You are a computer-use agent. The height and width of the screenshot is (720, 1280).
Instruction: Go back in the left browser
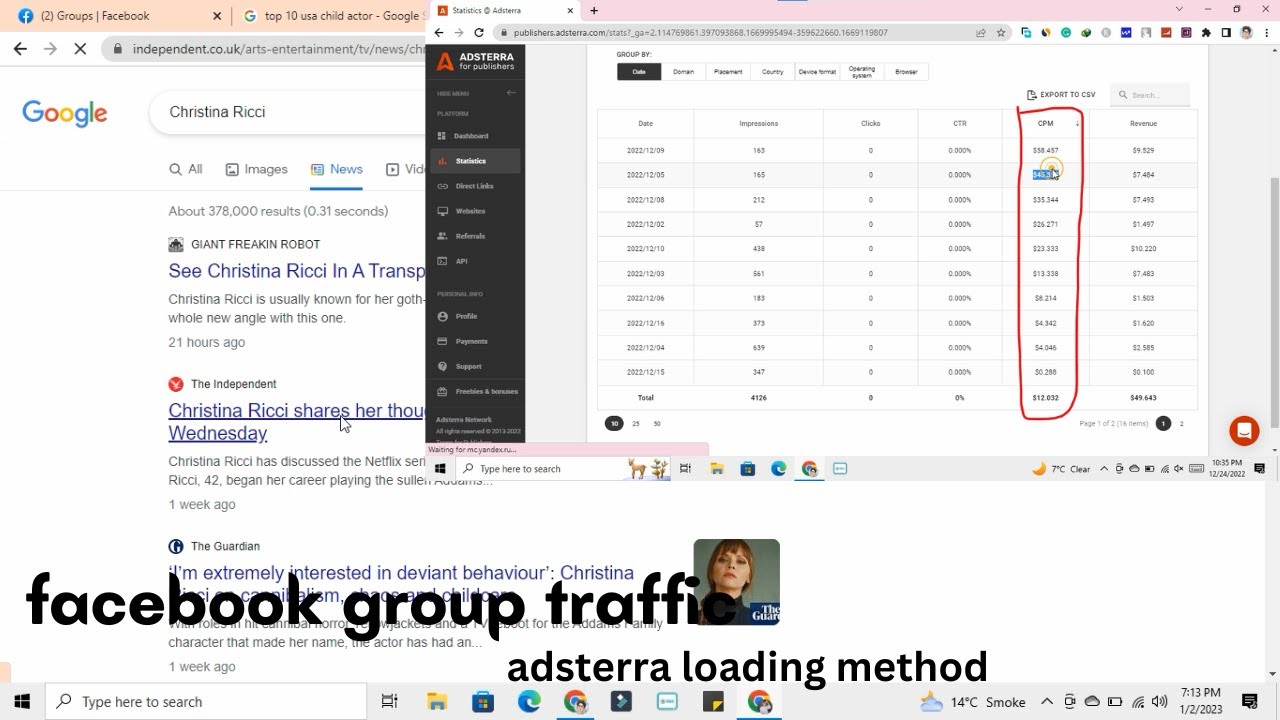point(20,48)
